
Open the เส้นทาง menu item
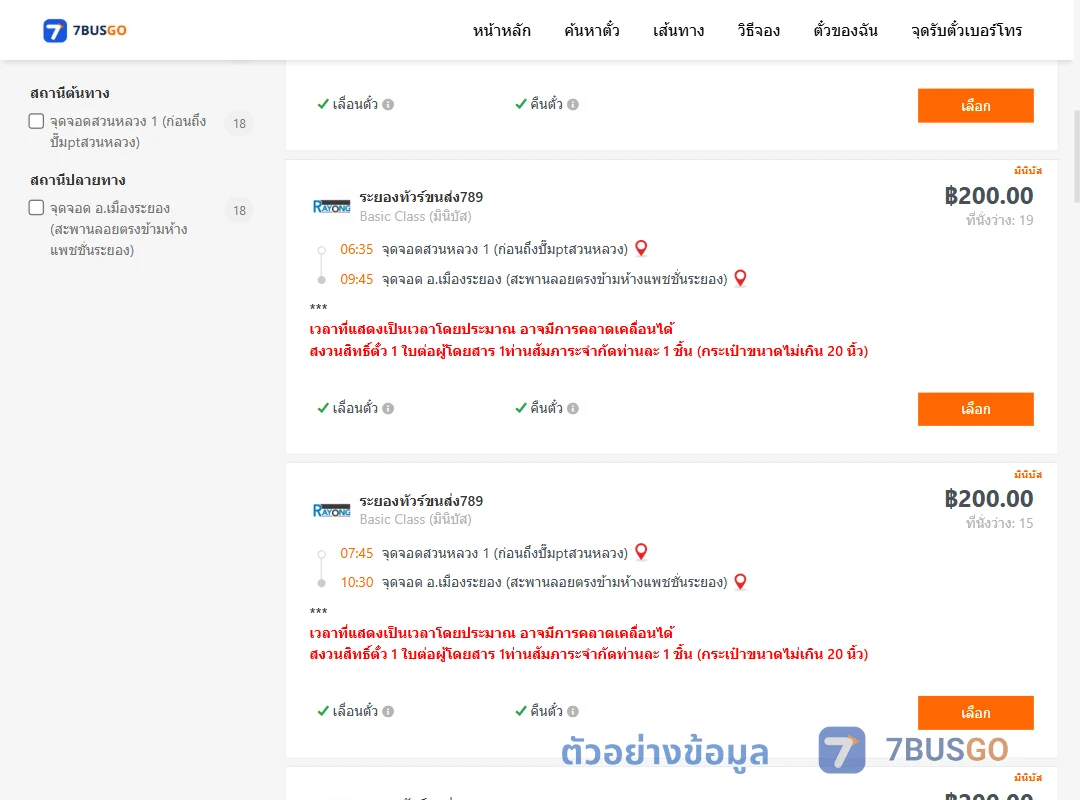tap(678, 30)
